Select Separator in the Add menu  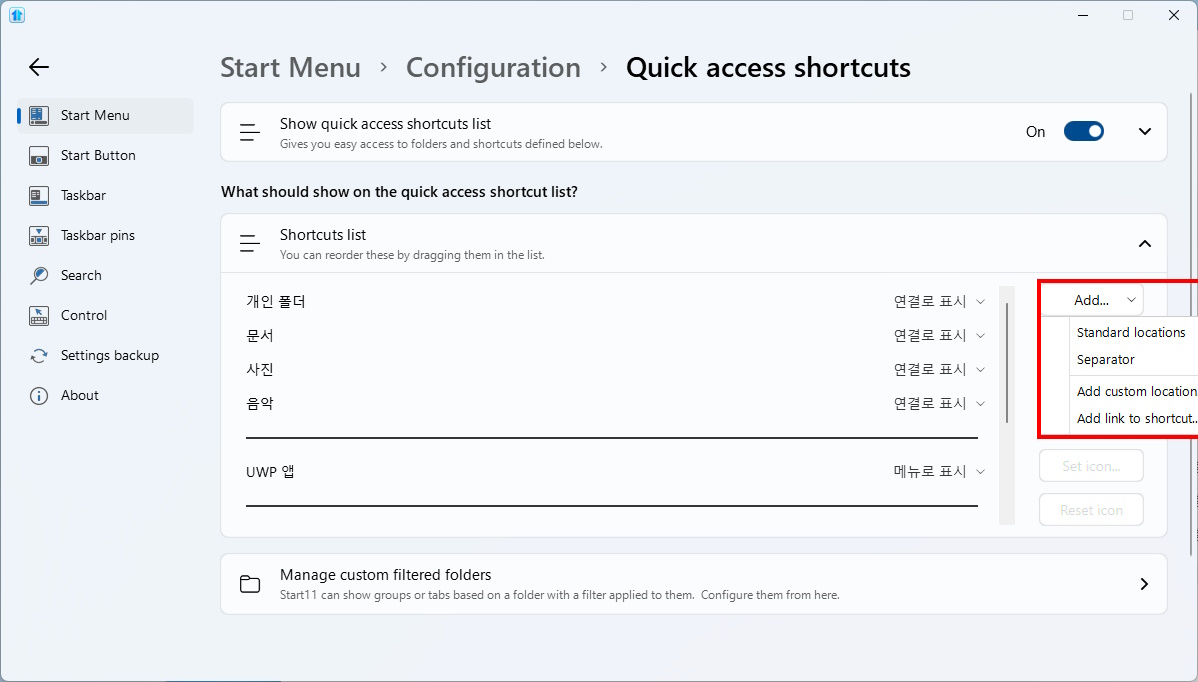click(1106, 359)
